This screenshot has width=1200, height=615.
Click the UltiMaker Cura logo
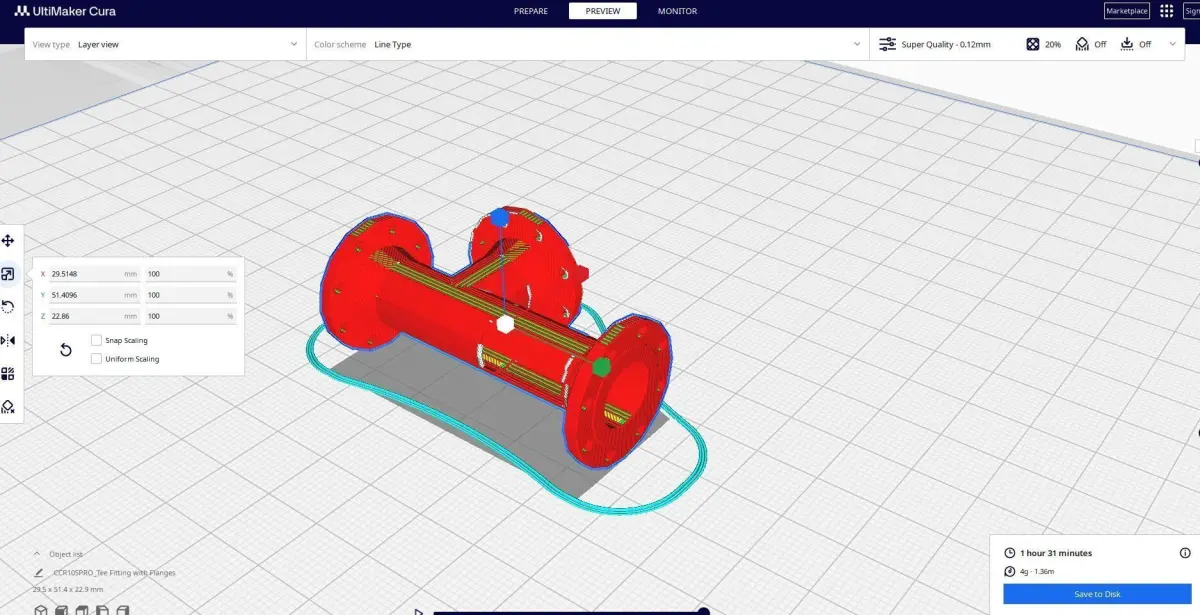[64, 11]
